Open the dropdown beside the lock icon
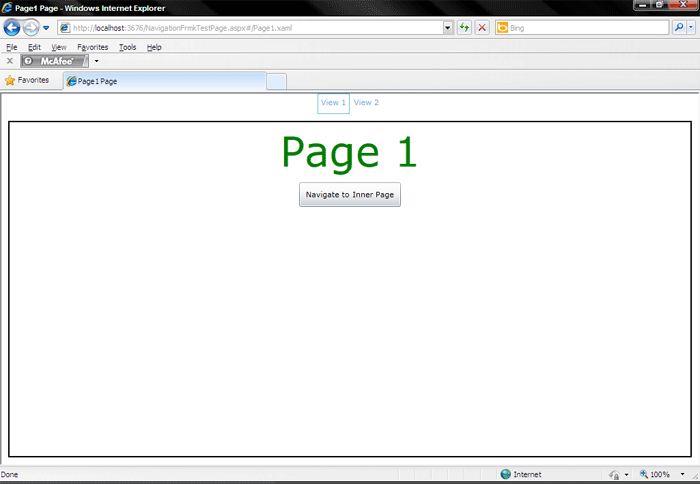Image resolution: width=700 pixels, height=484 pixels. tap(626, 475)
